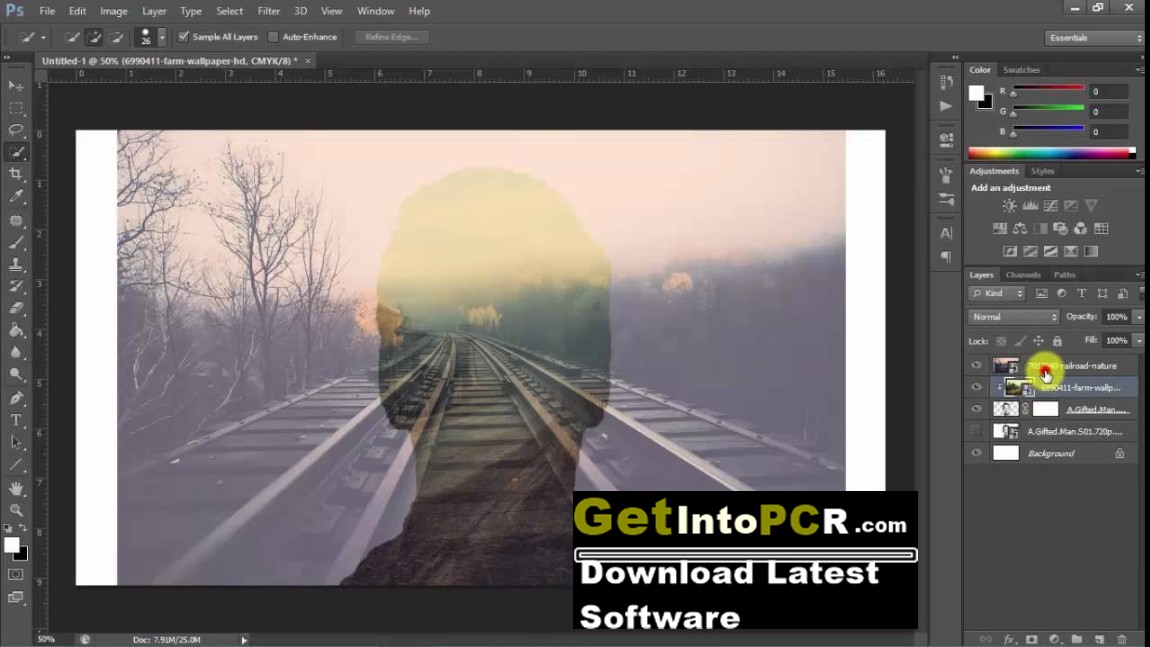Select the Eyedropper tool
Image resolution: width=1150 pixels, height=647 pixels.
[15, 196]
